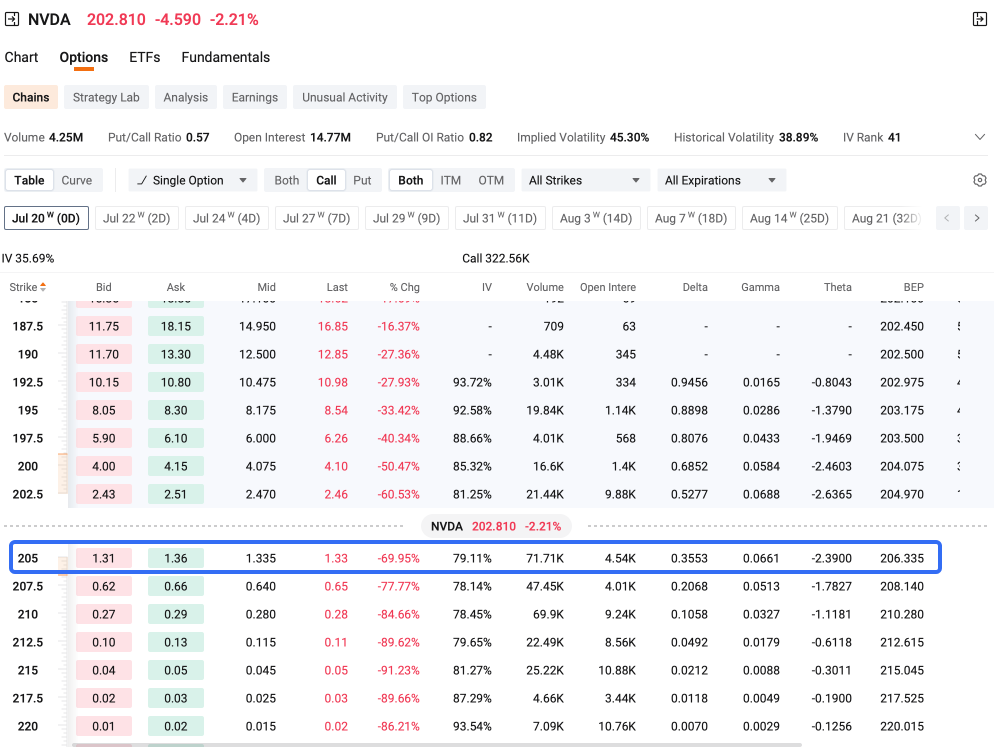Select the Jul 24 (4D) expiration
This screenshot has height=747, width=994.
(x=226, y=218)
